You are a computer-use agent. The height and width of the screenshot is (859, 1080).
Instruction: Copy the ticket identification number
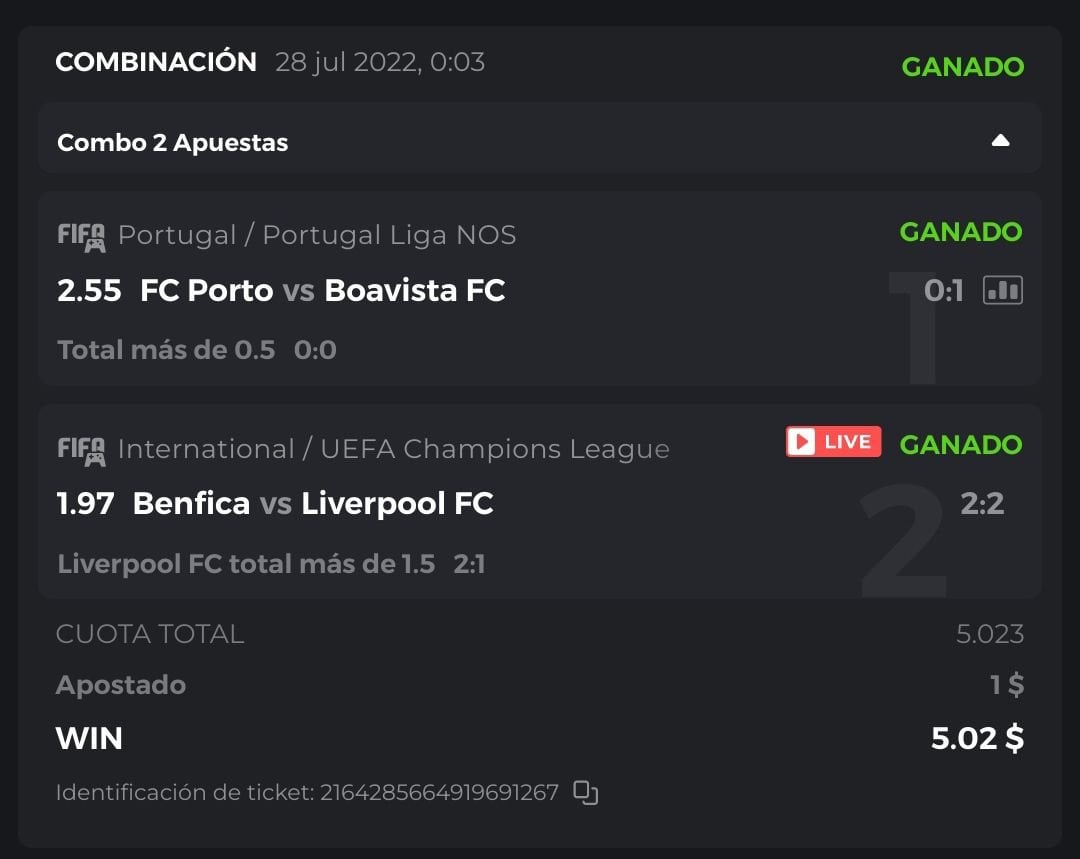pyautogui.click(x=586, y=793)
